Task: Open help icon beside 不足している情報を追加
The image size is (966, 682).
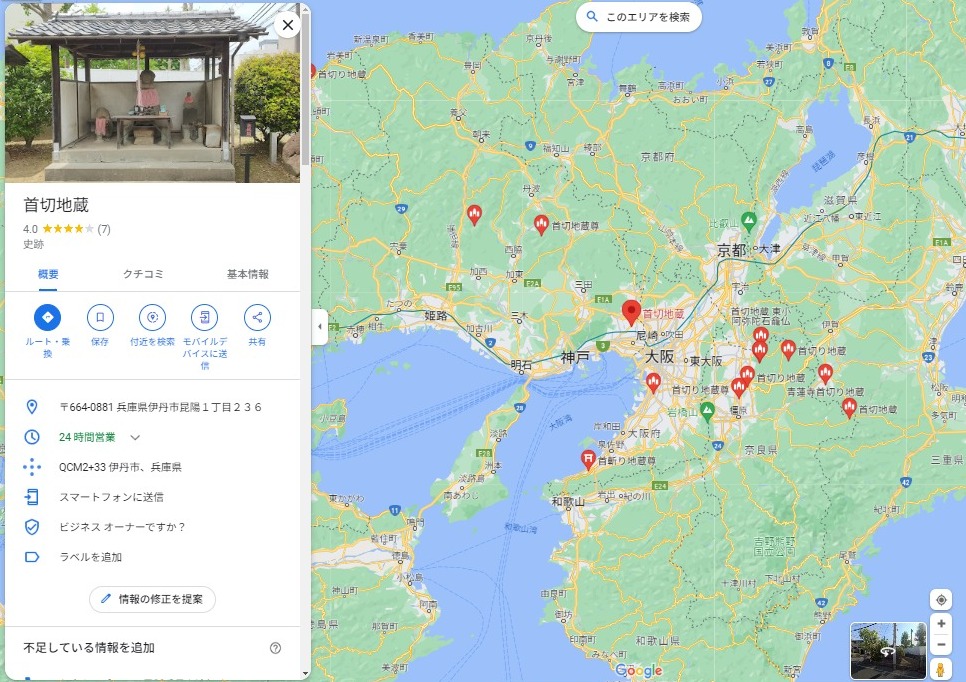Action: (x=275, y=648)
